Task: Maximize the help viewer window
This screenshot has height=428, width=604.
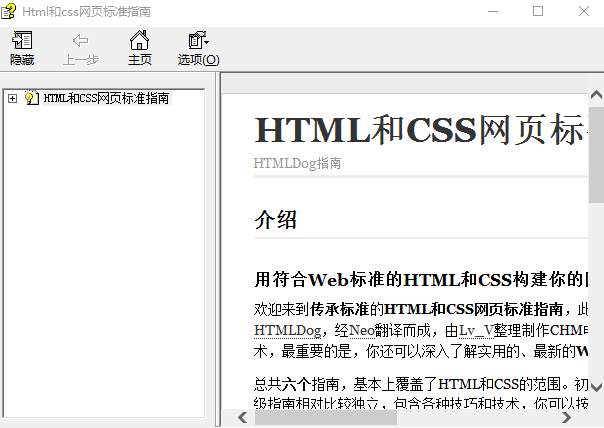Action: tap(538, 11)
